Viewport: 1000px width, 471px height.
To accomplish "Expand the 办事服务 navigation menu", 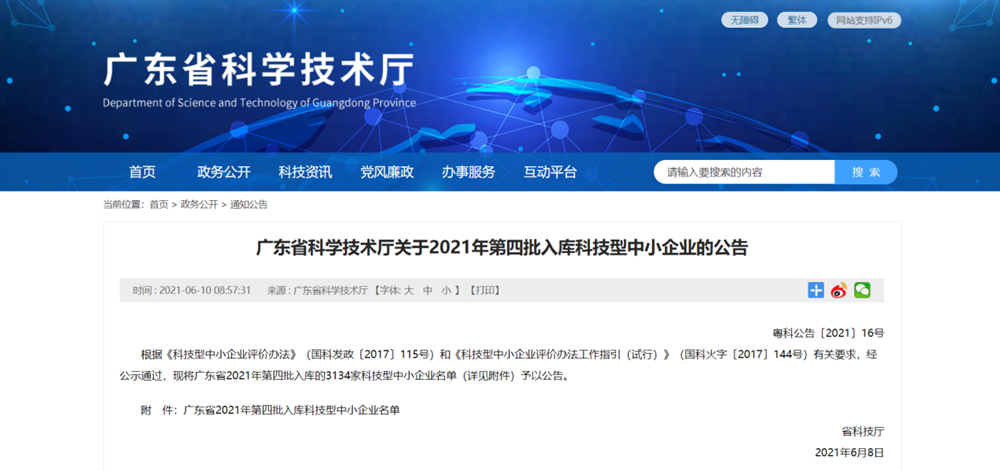I will tap(468, 172).
